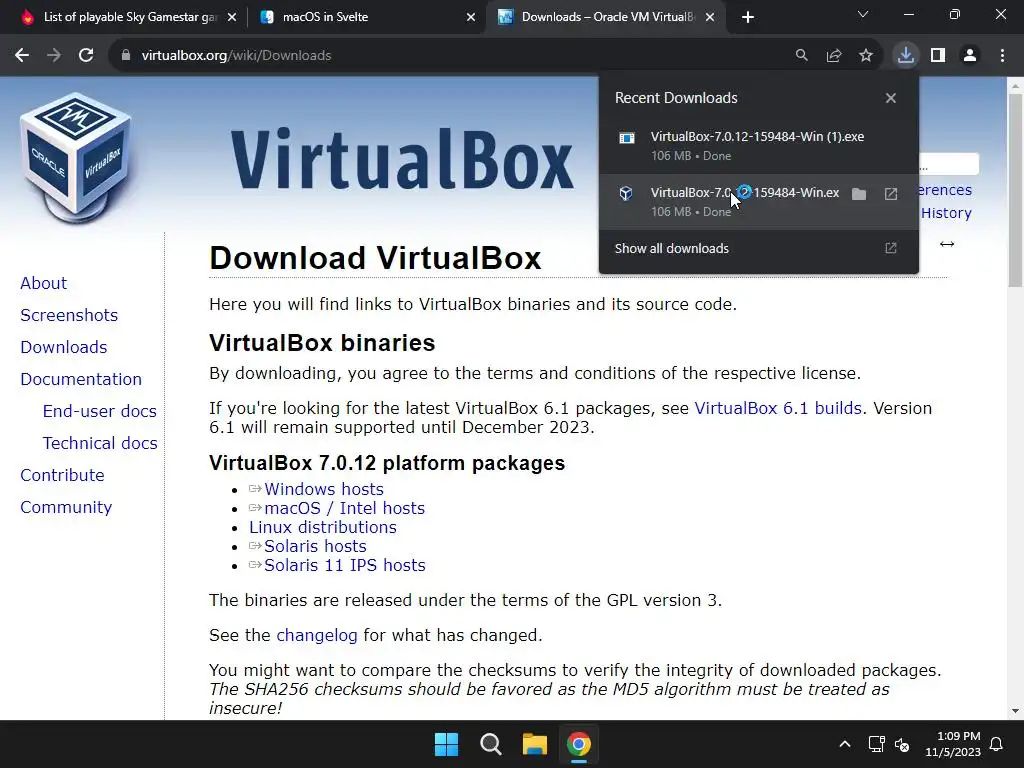Open the Screenshots sidebar link
Screen dimensions: 1024x768
click(x=69, y=315)
